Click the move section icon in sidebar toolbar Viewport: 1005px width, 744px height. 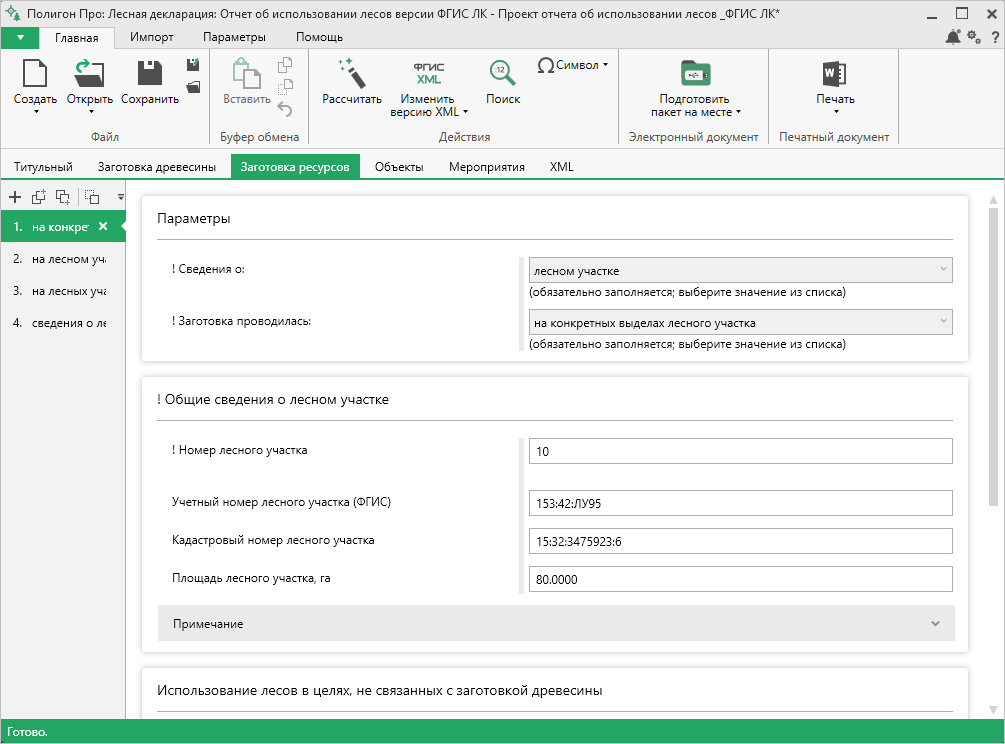tap(92, 197)
